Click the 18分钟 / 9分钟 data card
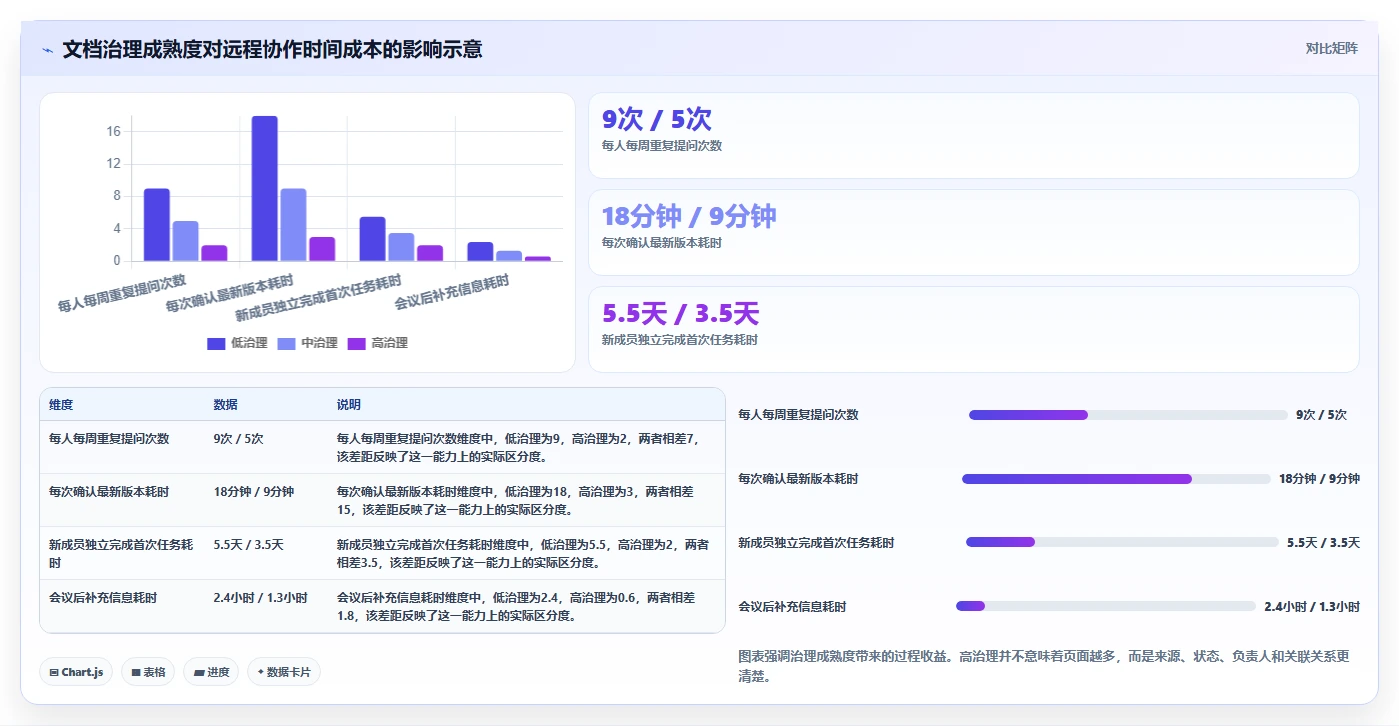Image resolution: width=1399 pixels, height=726 pixels. (x=973, y=232)
